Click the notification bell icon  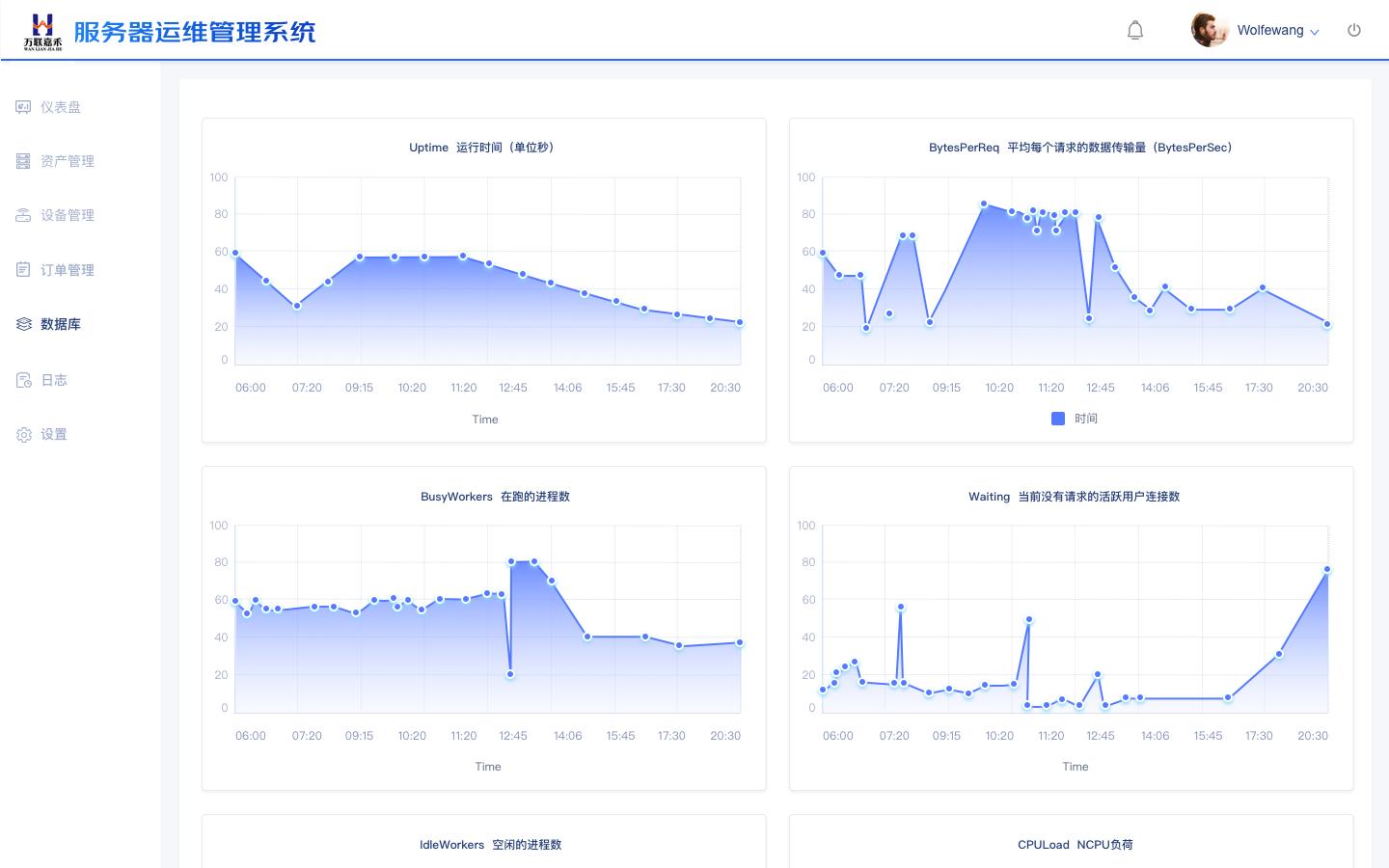[x=1135, y=31]
